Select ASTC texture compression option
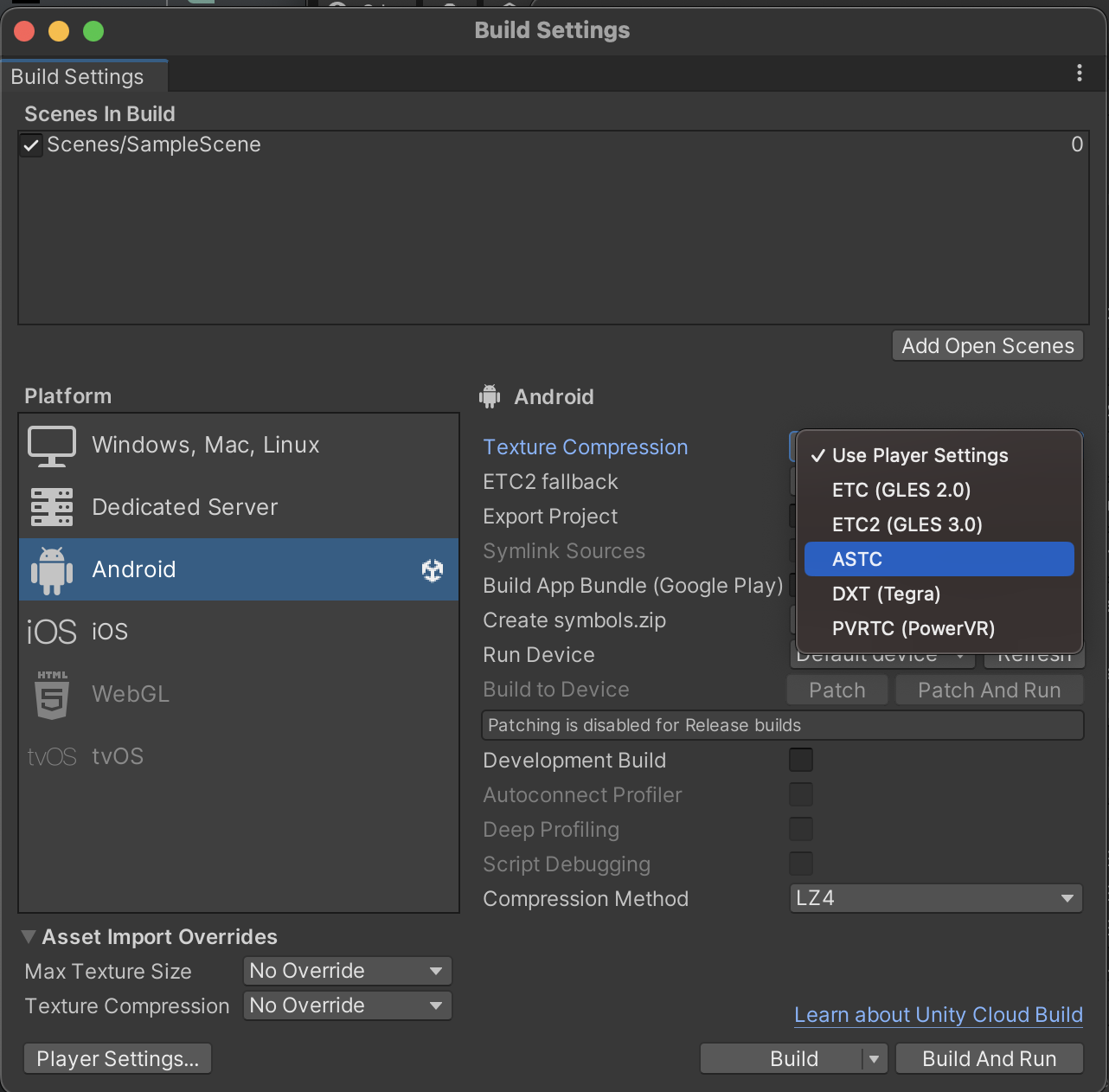The image size is (1109, 1092). 939,559
